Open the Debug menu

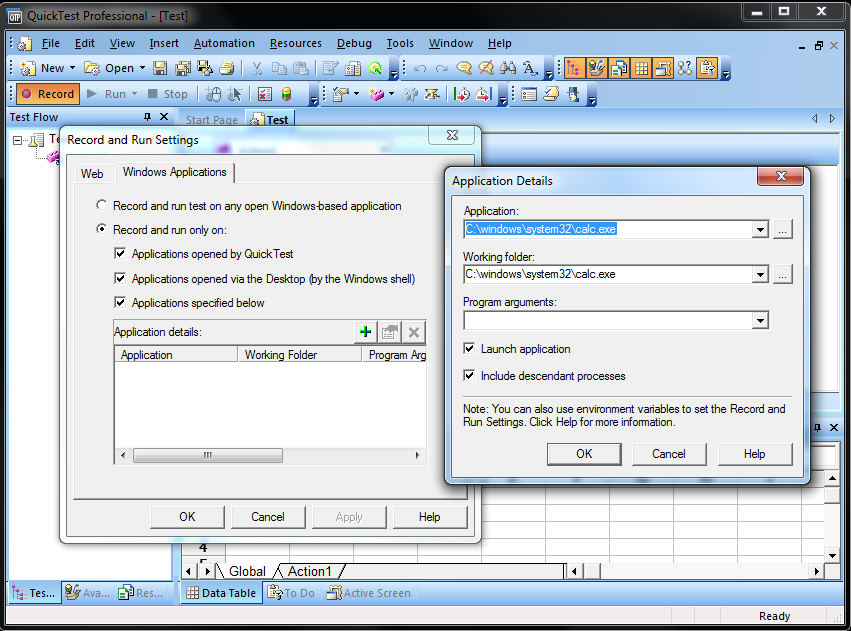coord(354,43)
